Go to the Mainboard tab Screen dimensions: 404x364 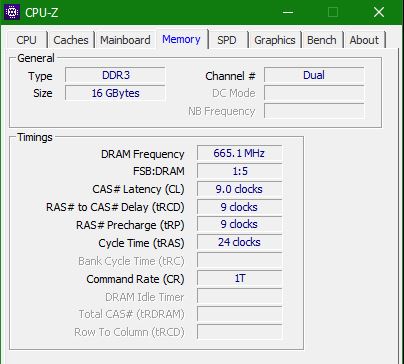(125, 40)
